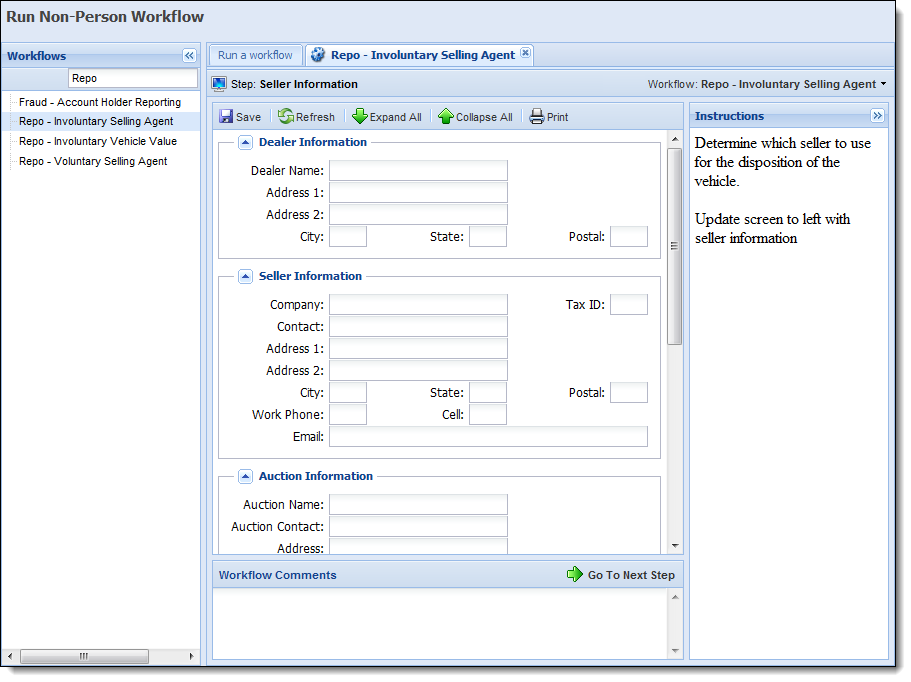Click the Print printer icon
Viewport: 911px width, 682px height.
point(537,117)
